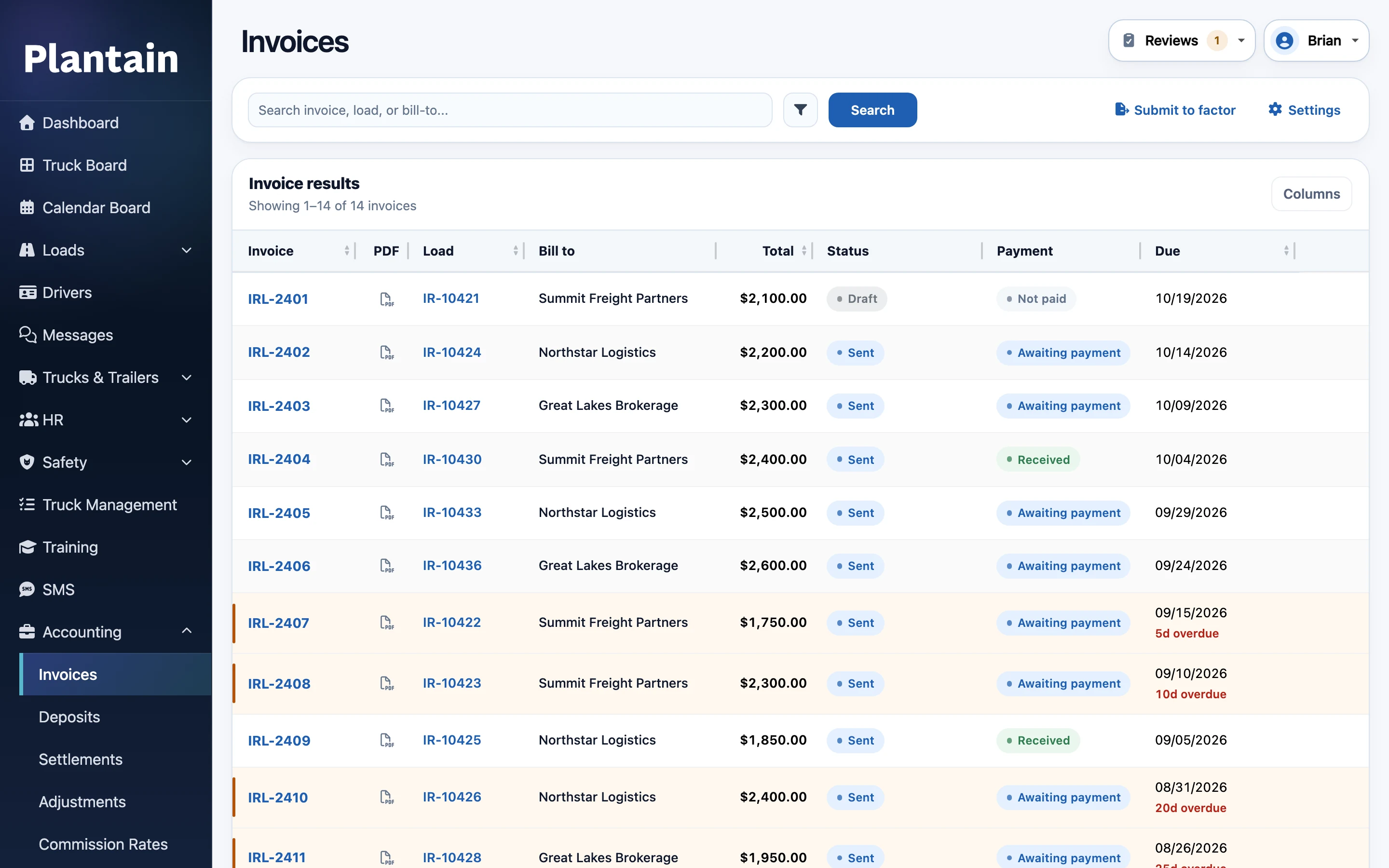Viewport: 1389px width, 868px height.
Task: Open PDF for invoice IRL-2408
Action: click(x=387, y=684)
